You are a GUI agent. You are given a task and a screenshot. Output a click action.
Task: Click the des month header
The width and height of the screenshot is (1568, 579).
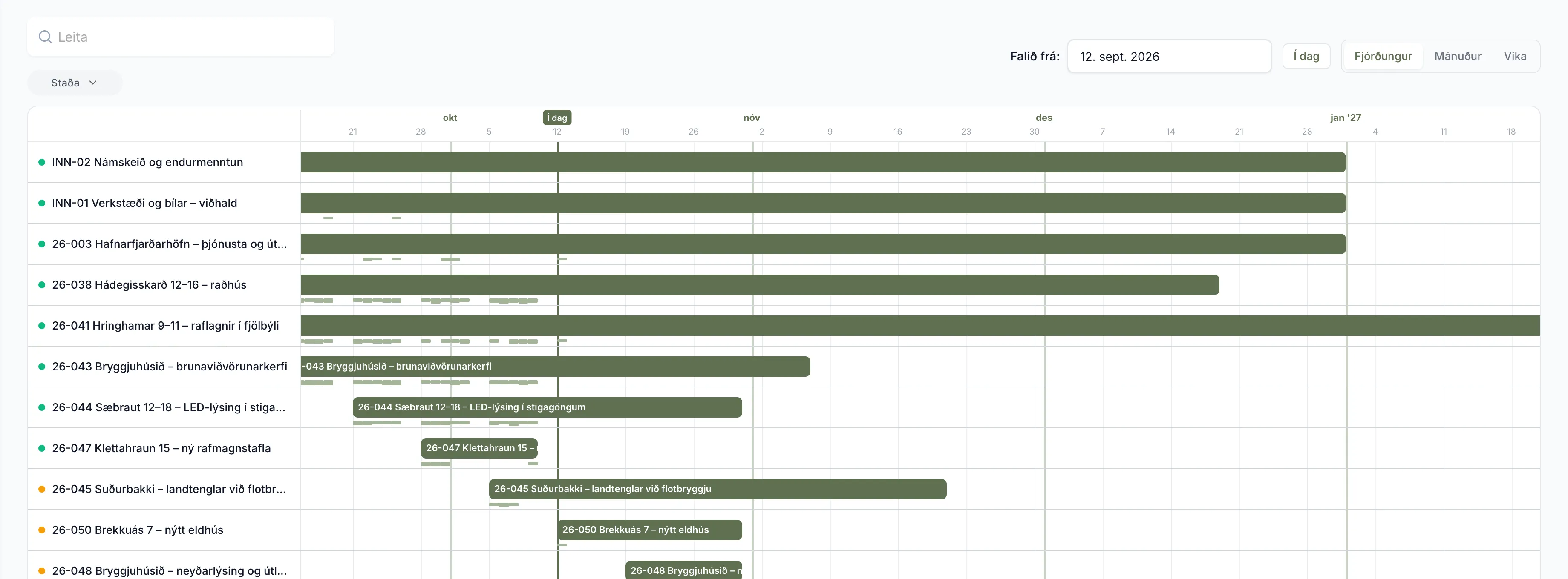pyautogui.click(x=1044, y=118)
